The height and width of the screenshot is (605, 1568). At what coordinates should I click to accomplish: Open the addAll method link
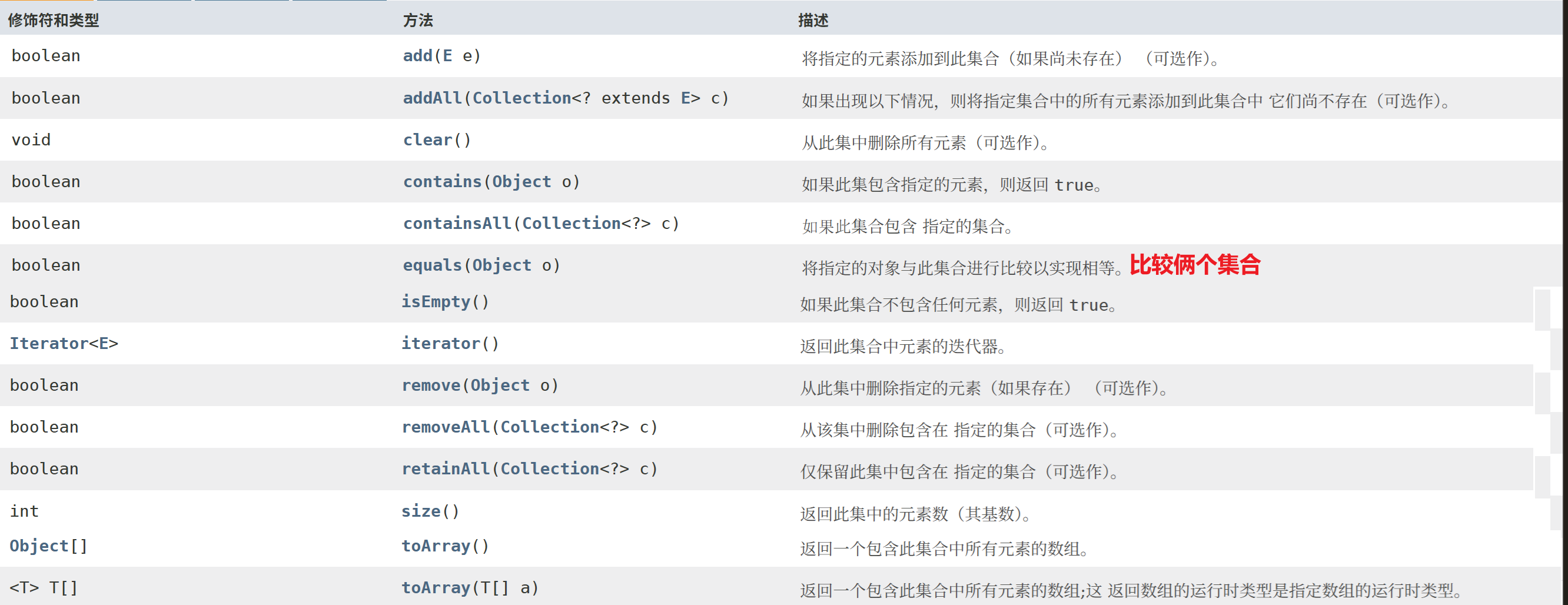click(x=432, y=98)
